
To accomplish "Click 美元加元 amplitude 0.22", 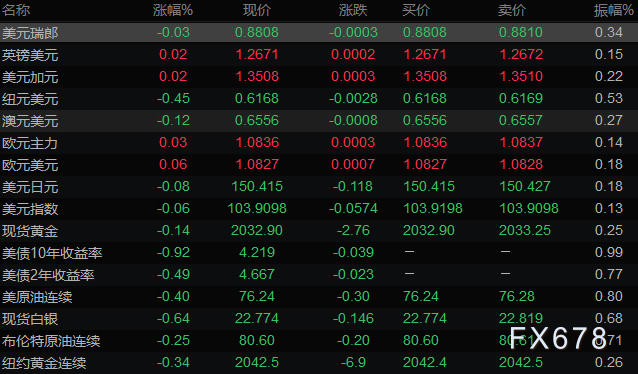I will 609,76.
